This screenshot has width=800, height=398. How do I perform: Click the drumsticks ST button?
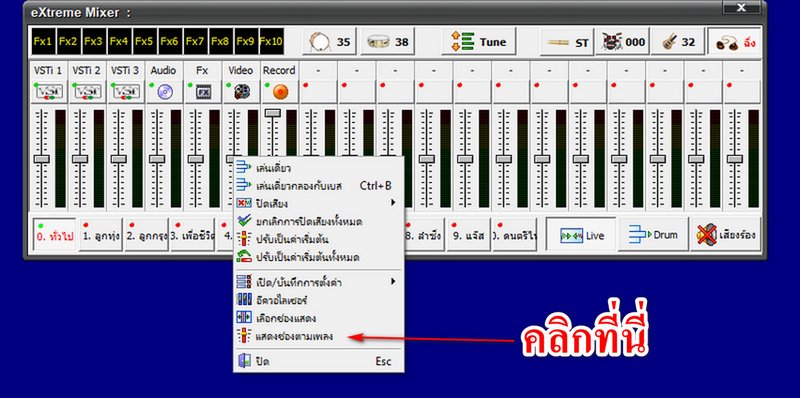[x=567, y=42]
